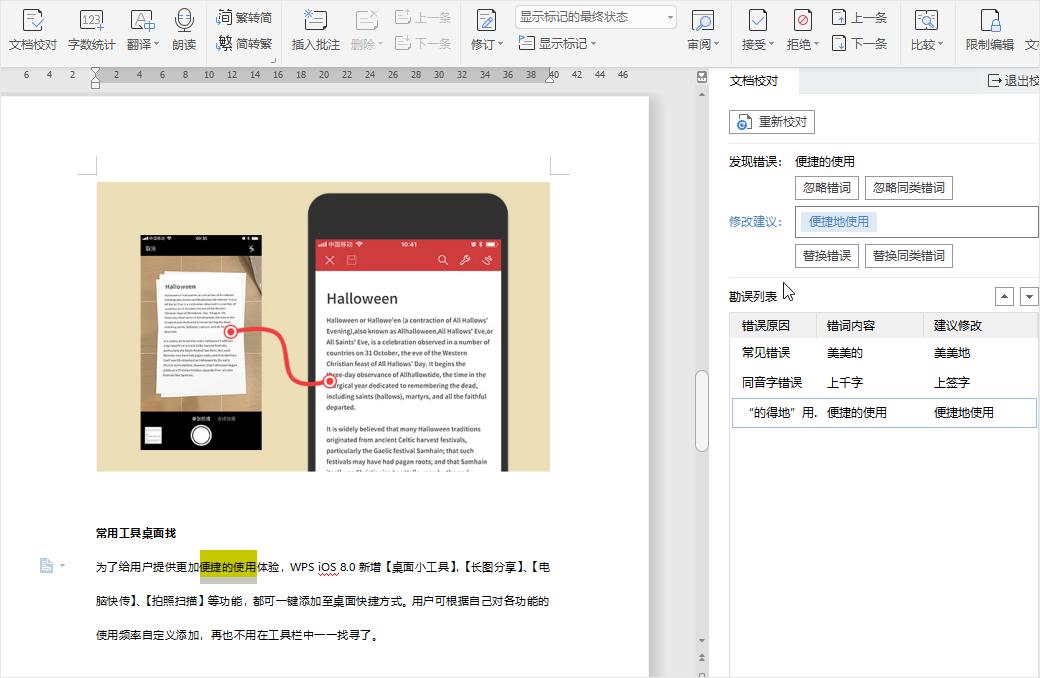Reject the revision with 拒绝 icon

[800, 22]
